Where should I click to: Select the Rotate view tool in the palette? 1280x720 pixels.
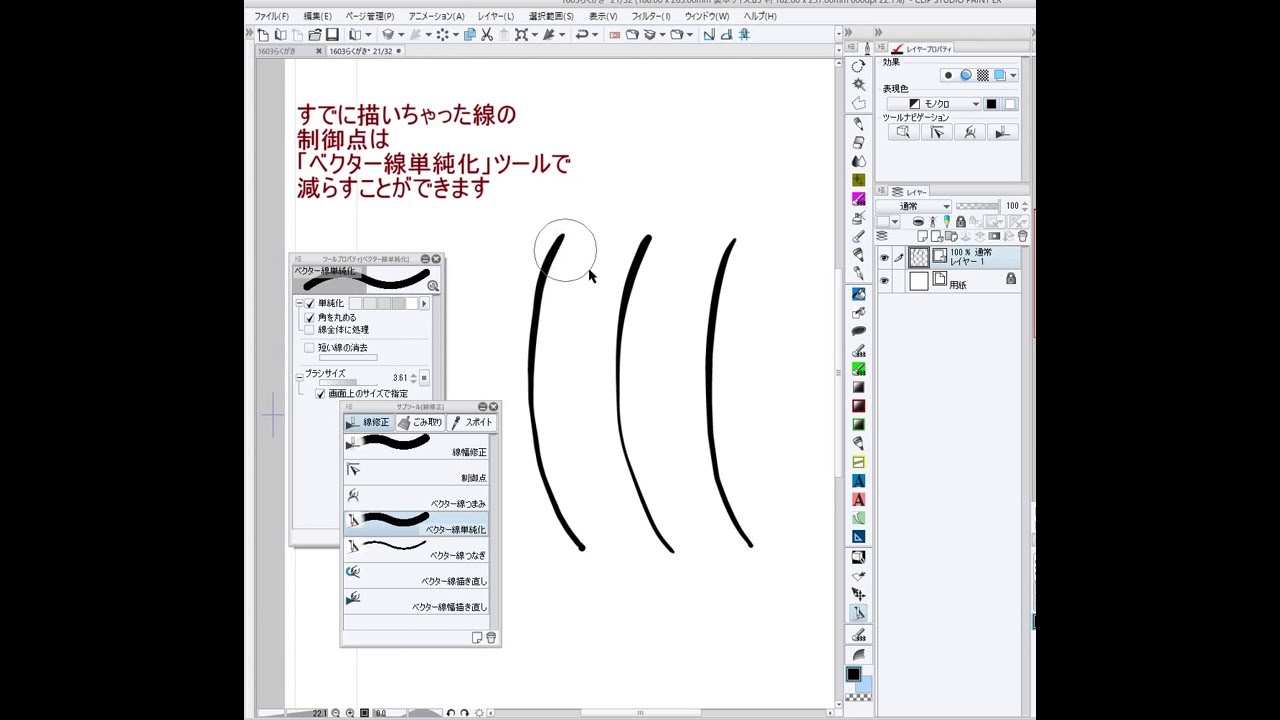pyautogui.click(x=858, y=66)
